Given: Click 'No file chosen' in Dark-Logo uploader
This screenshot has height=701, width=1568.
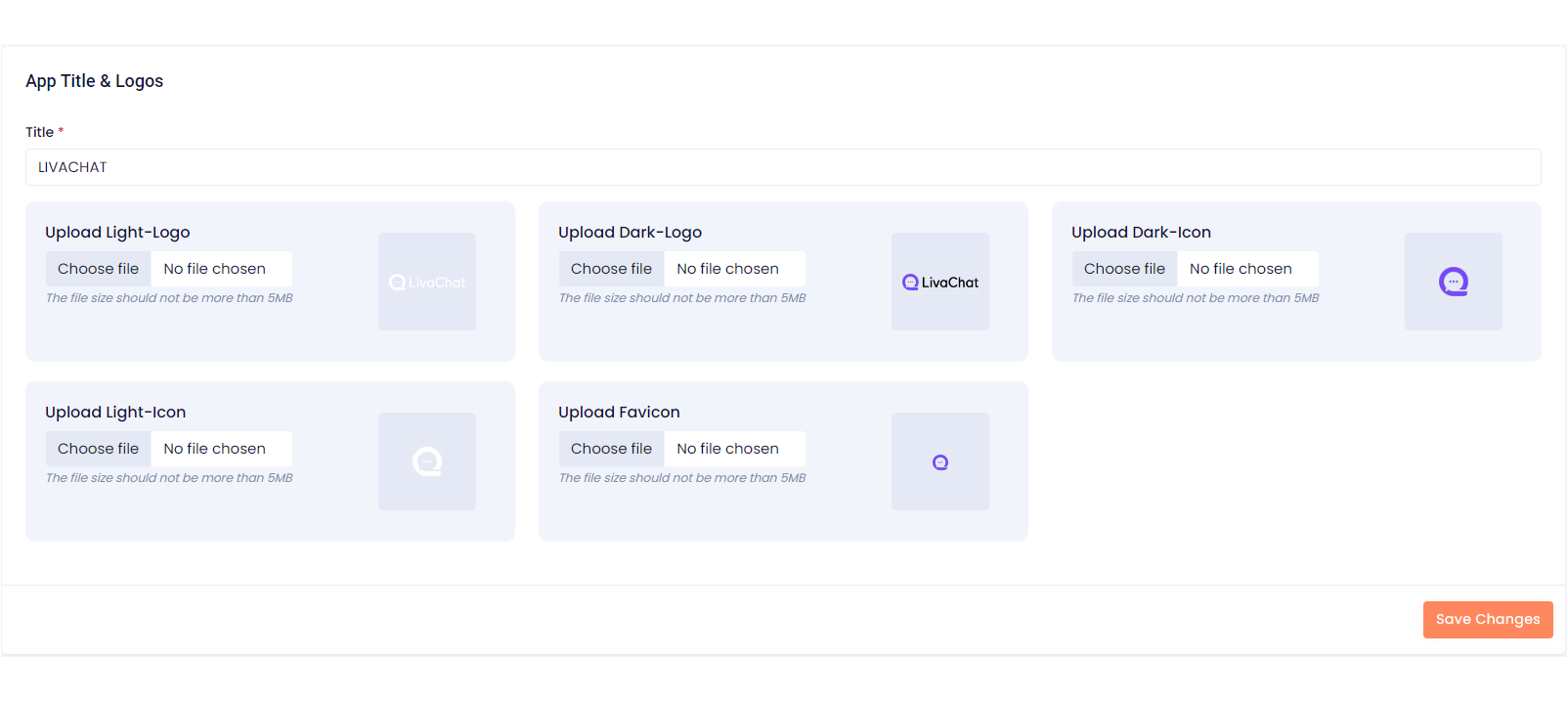Looking at the screenshot, I should pos(728,269).
